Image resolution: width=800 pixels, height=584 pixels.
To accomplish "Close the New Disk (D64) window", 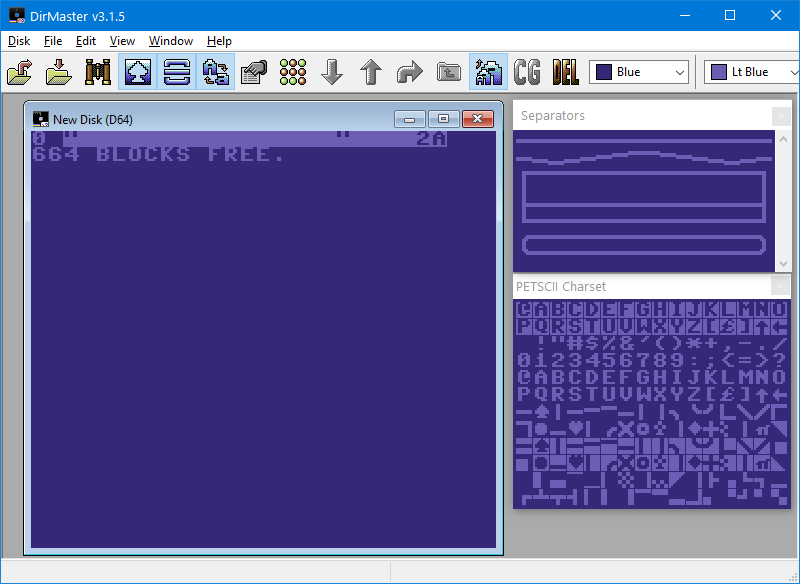I will [x=478, y=119].
